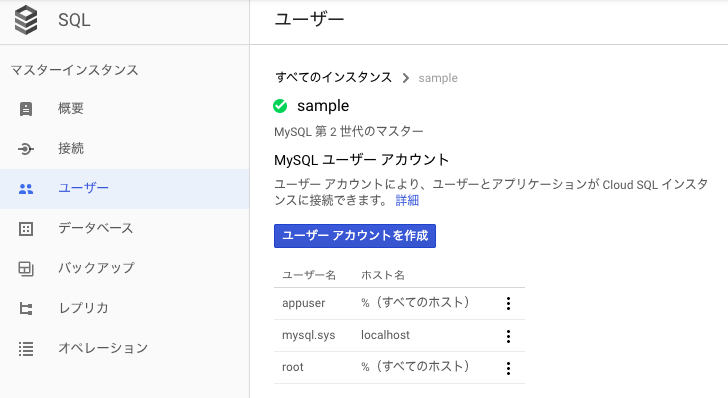728x398 pixels.
Task: Click the 接続 connection icon
Action: (26, 149)
